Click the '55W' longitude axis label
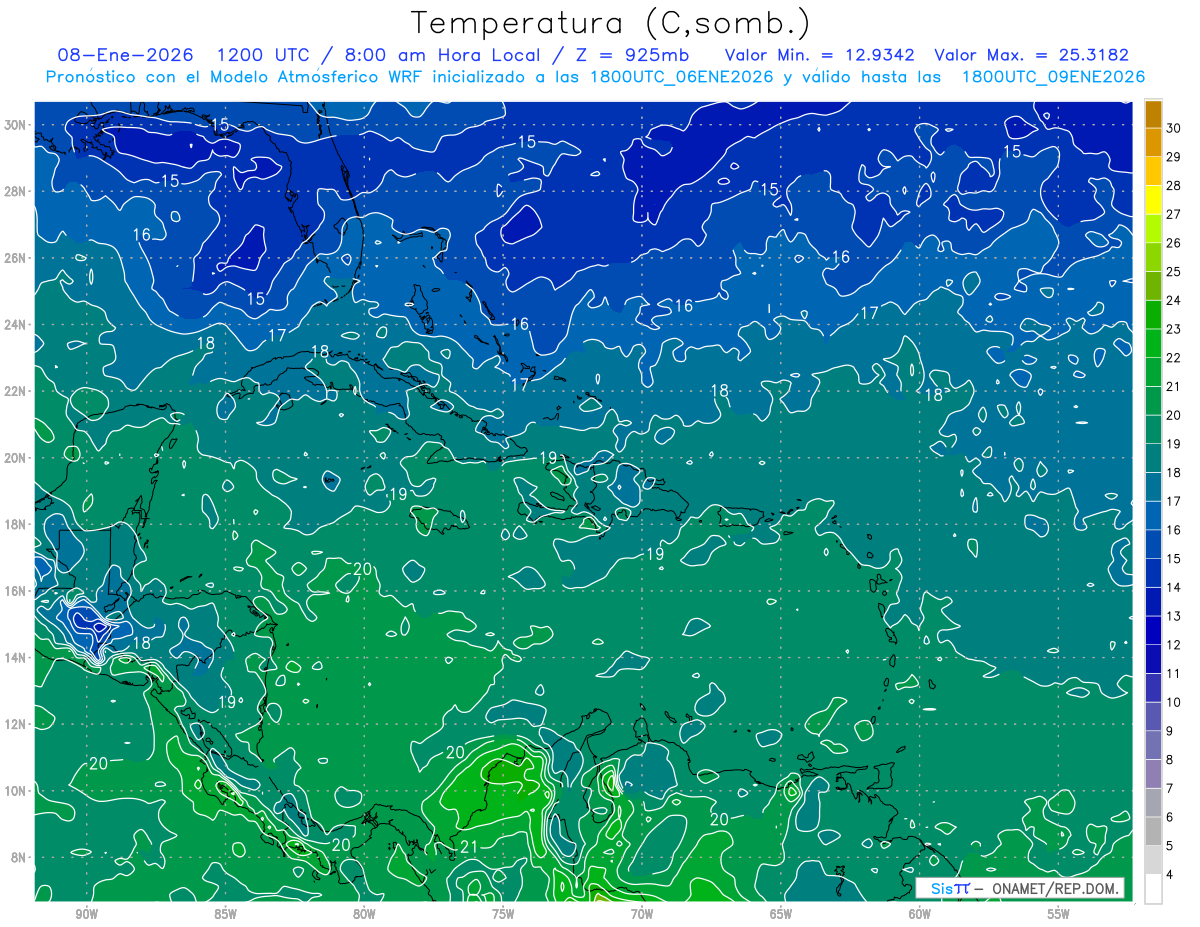 point(1059,914)
